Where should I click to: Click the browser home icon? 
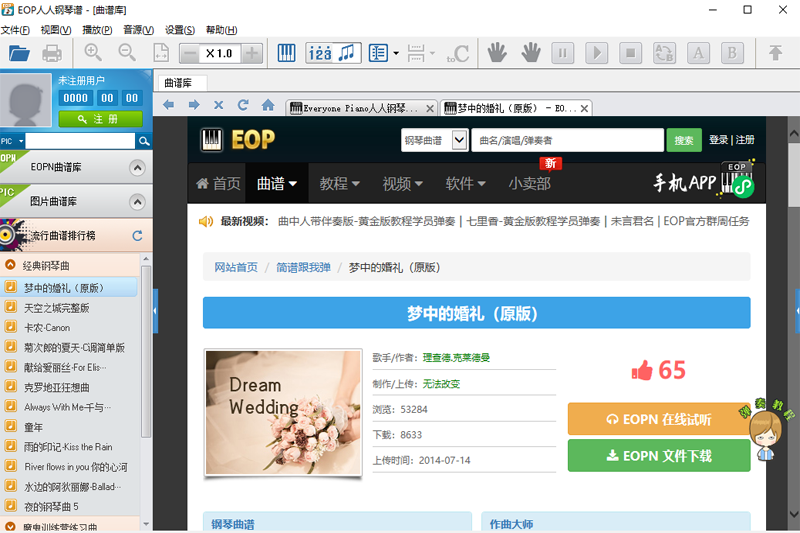tap(268, 105)
